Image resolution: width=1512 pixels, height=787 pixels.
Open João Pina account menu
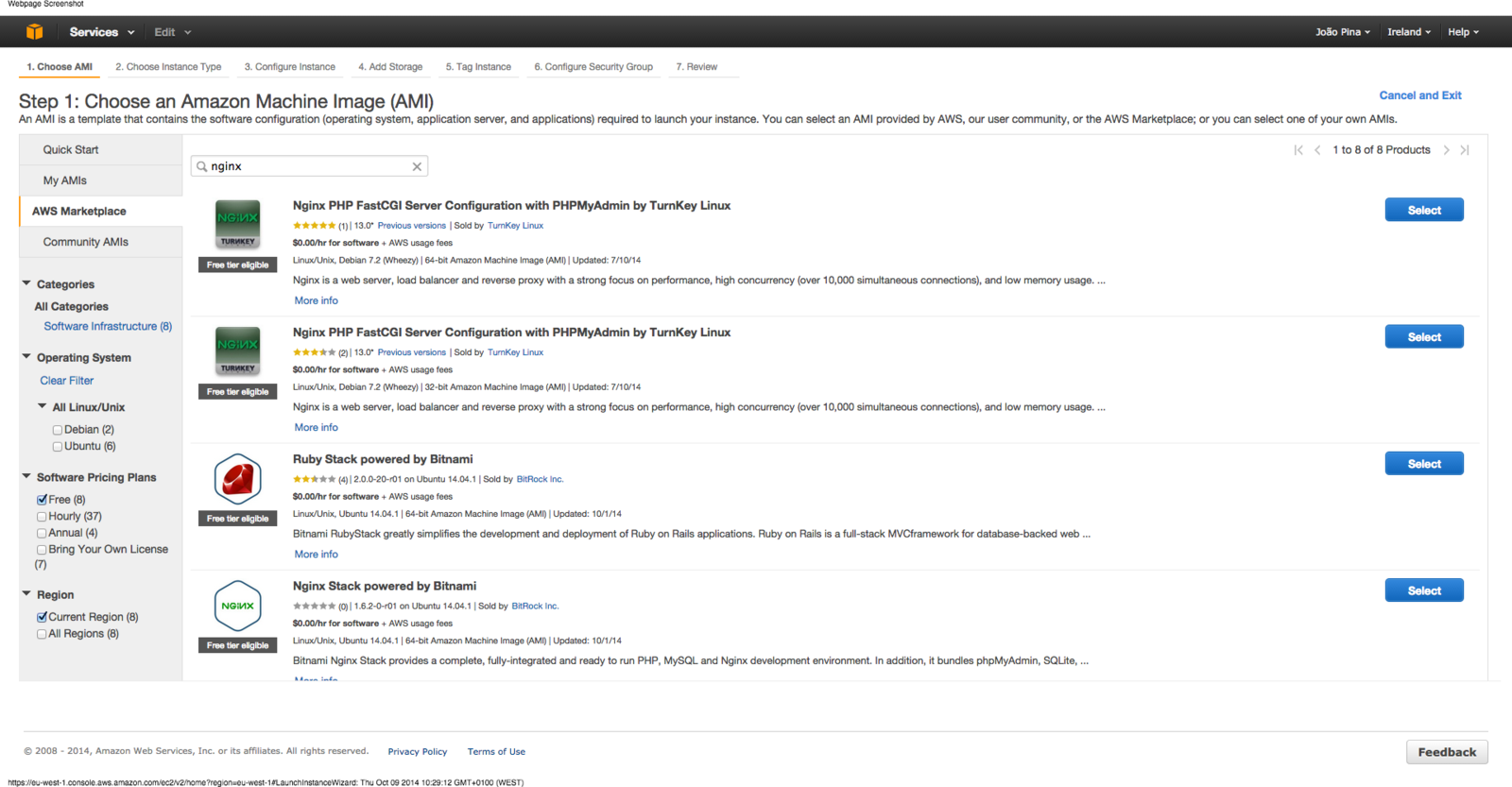point(1342,32)
